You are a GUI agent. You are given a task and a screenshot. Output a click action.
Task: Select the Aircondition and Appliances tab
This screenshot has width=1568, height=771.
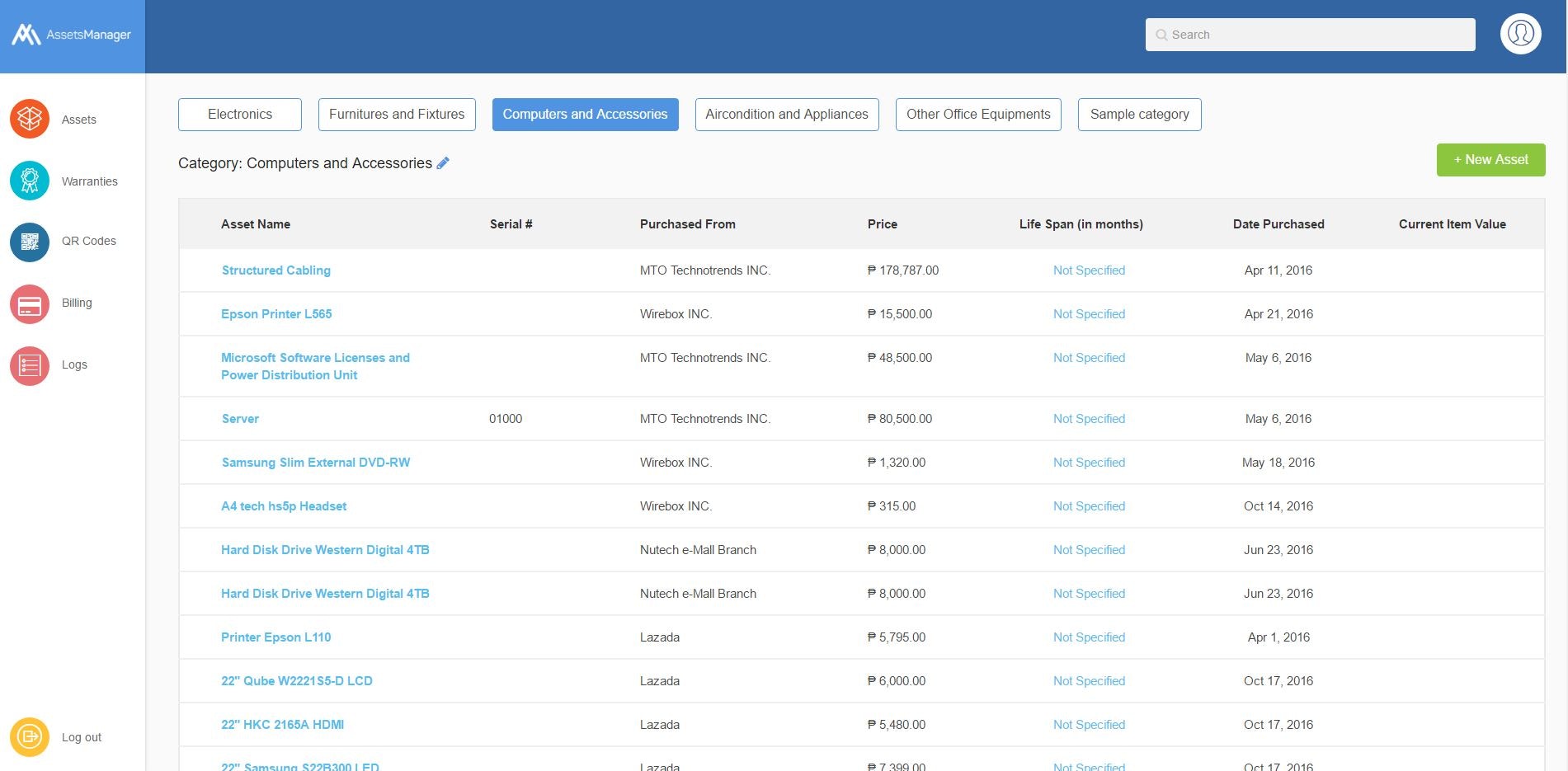pyautogui.click(x=786, y=114)
